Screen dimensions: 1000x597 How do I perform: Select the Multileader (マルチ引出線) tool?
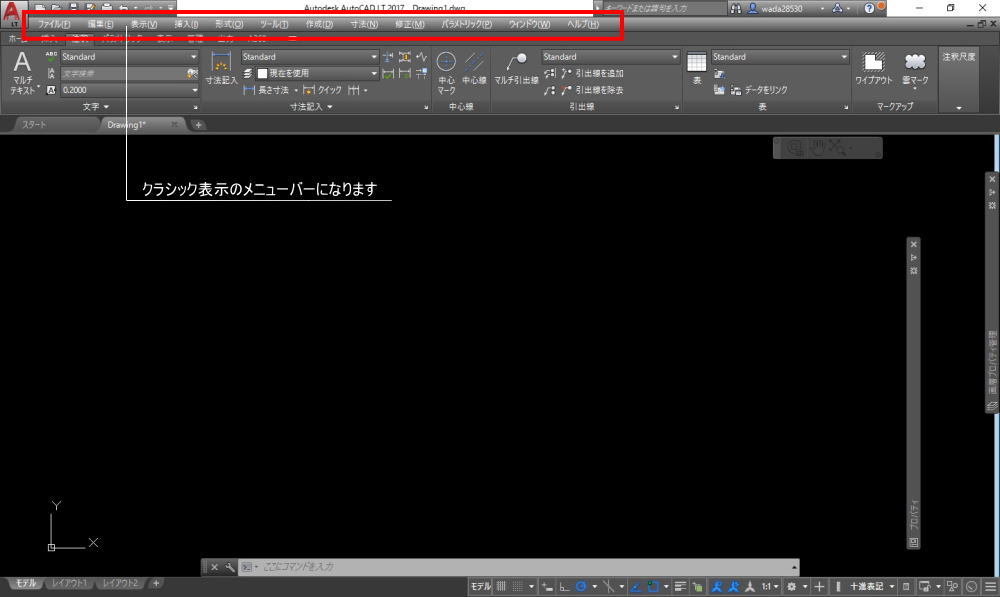[517, 69]
